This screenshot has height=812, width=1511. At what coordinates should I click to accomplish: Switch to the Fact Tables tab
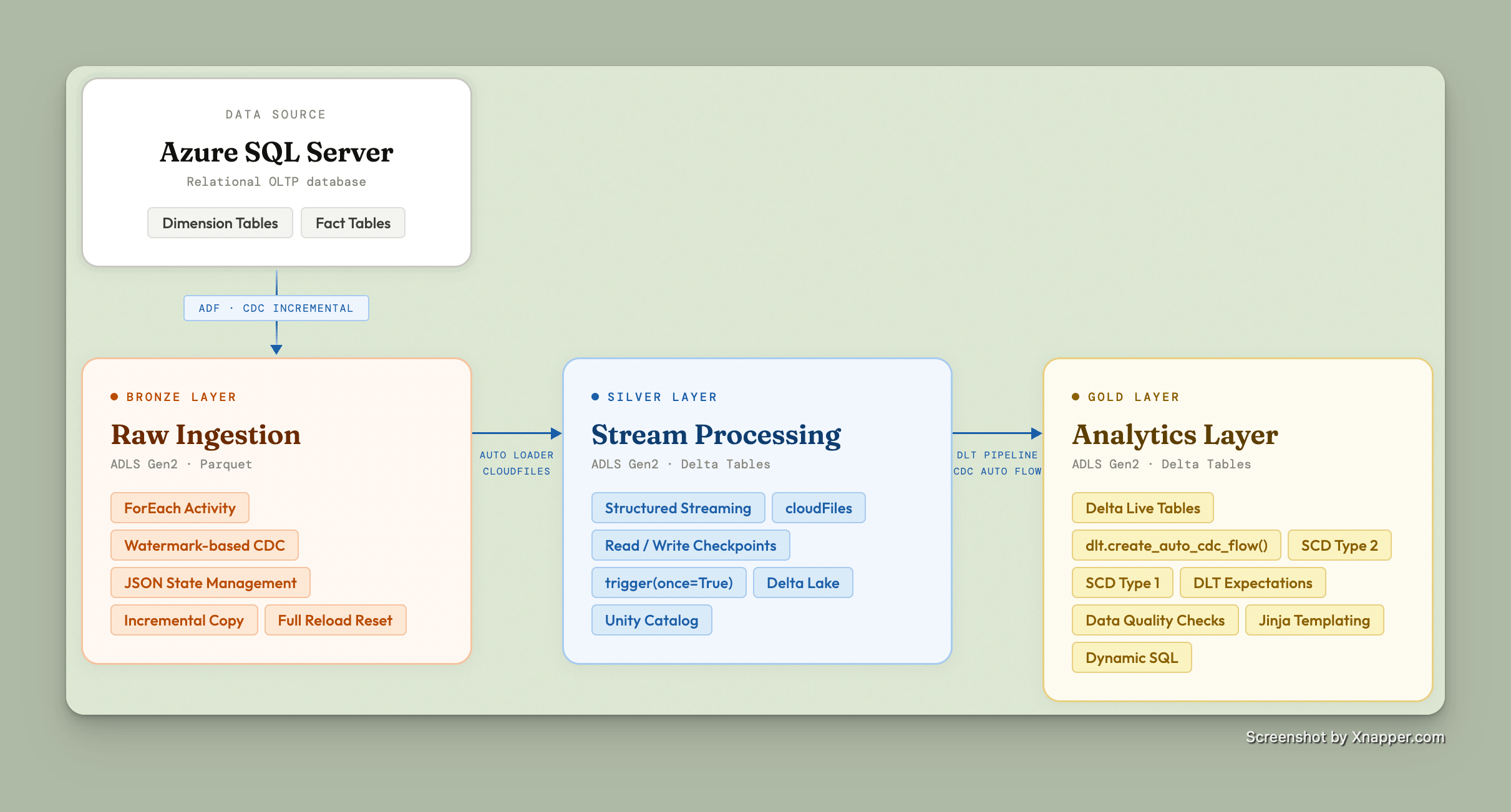point(352,223)
